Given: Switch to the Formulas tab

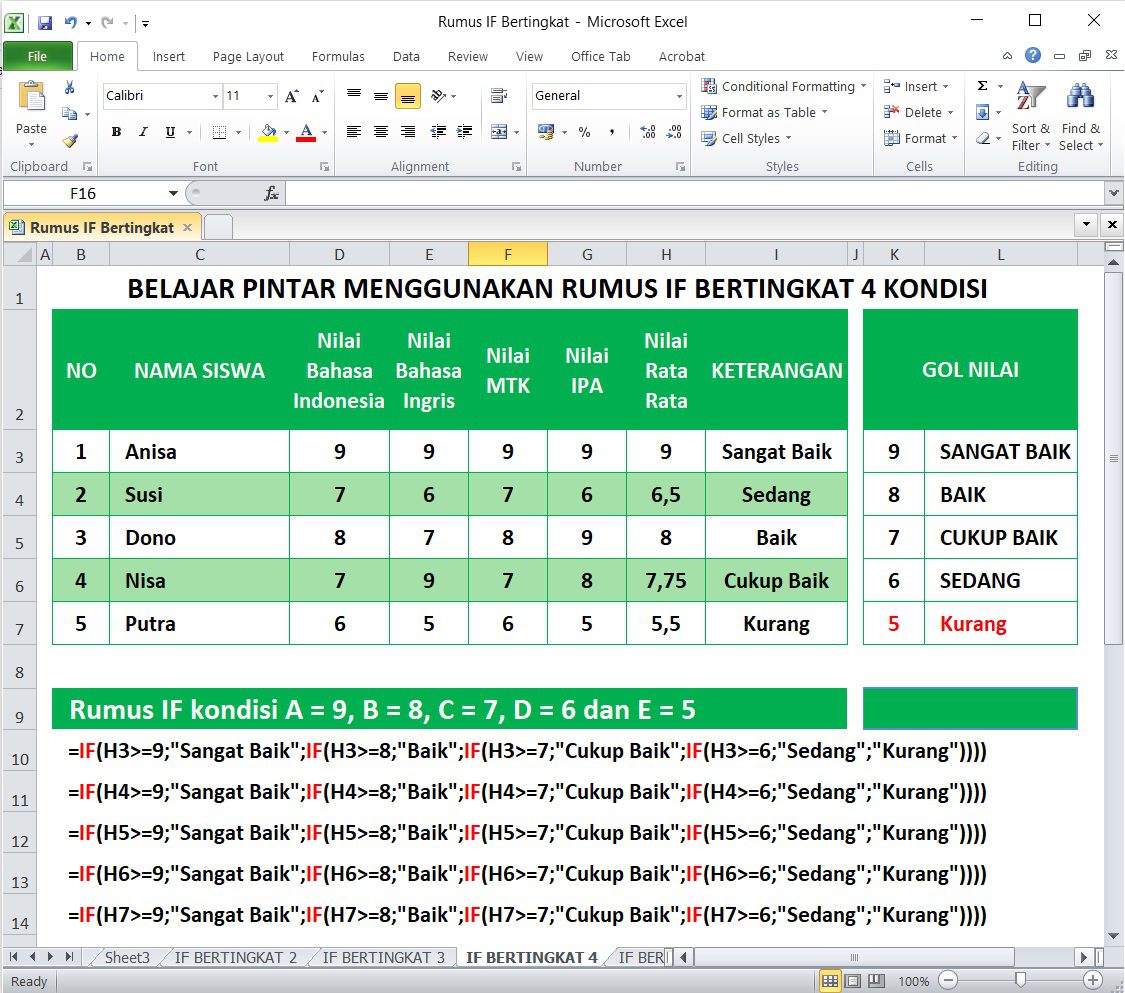Looking at the screenshot, I should (x=338, y=56).
